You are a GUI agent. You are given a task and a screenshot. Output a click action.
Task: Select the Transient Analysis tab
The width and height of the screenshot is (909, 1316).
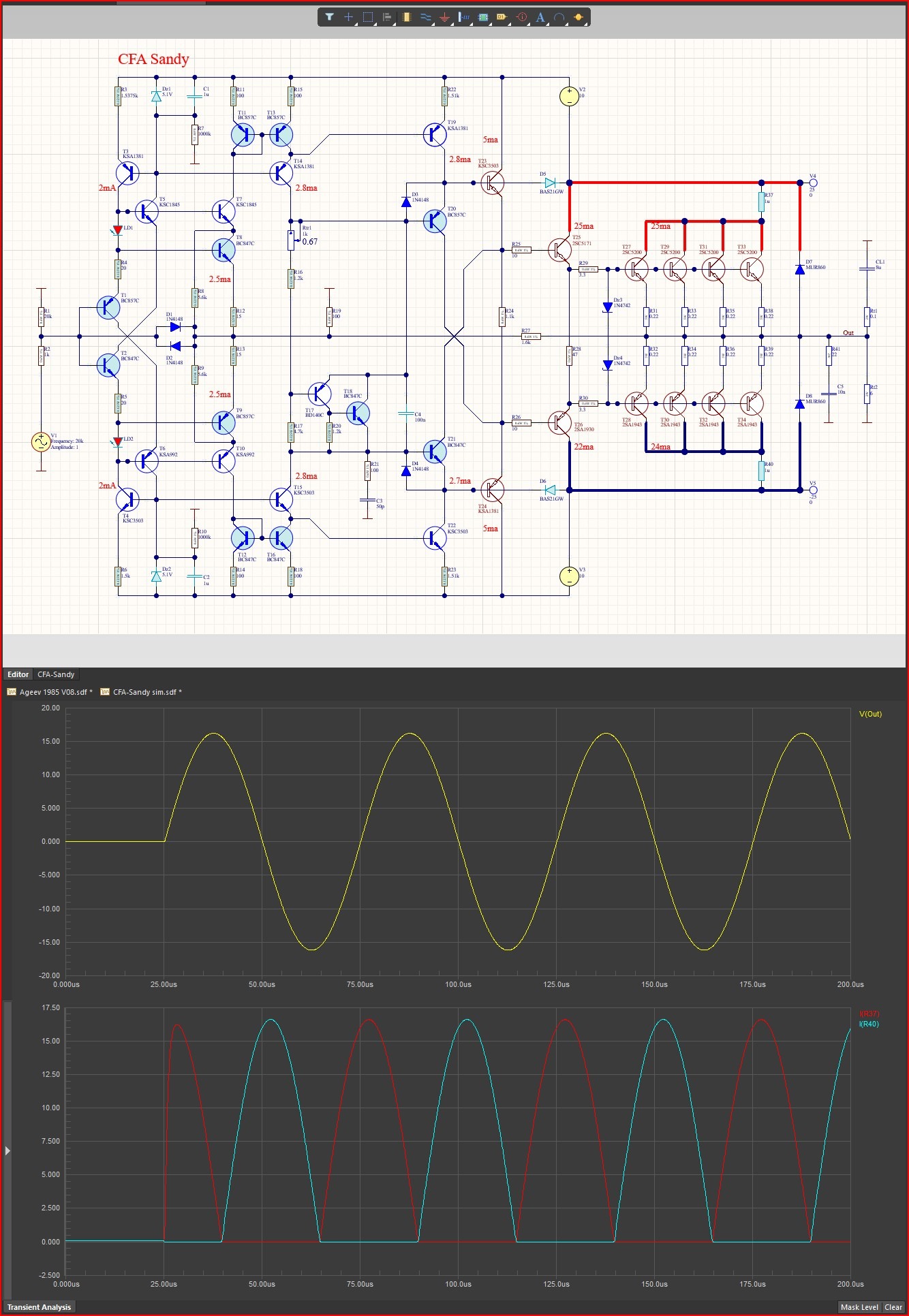40,1307
